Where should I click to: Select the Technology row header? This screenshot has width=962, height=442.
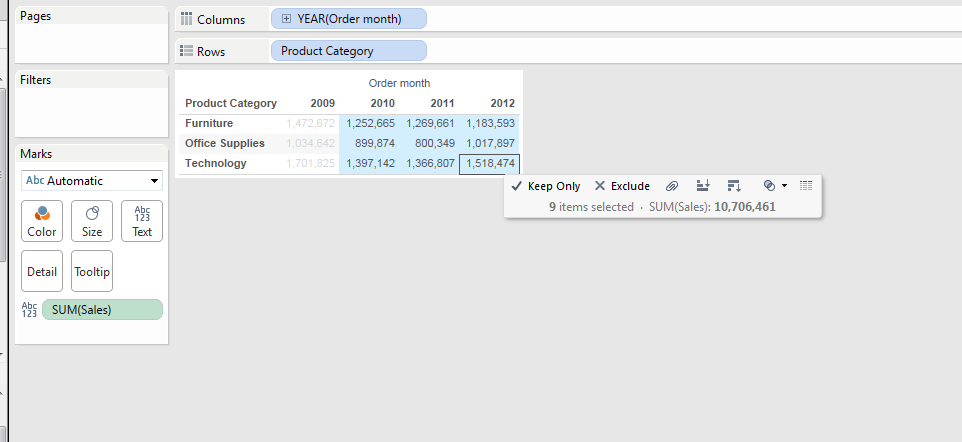(x=216, y=163)
